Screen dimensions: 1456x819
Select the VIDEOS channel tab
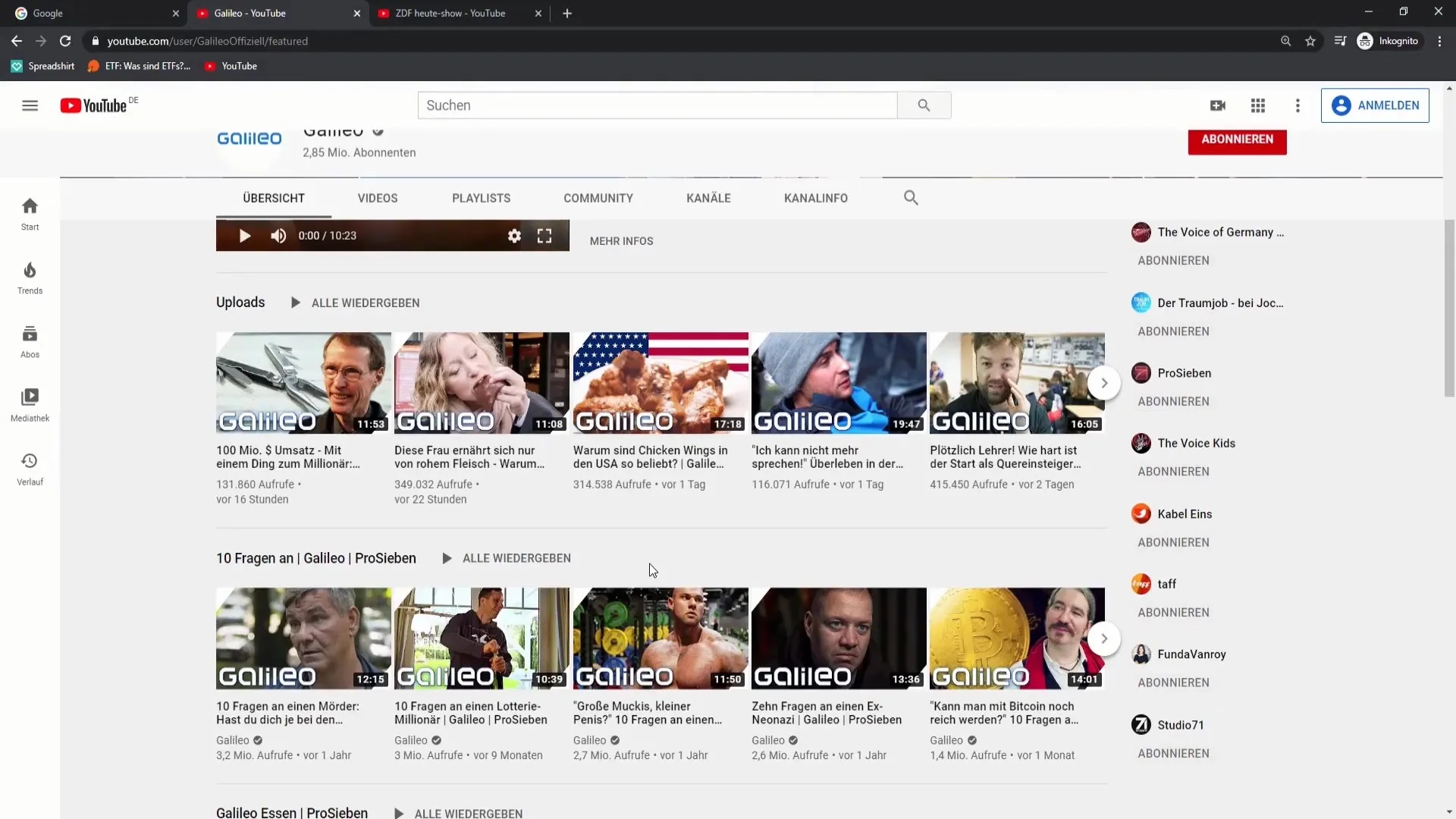[378, 198]
